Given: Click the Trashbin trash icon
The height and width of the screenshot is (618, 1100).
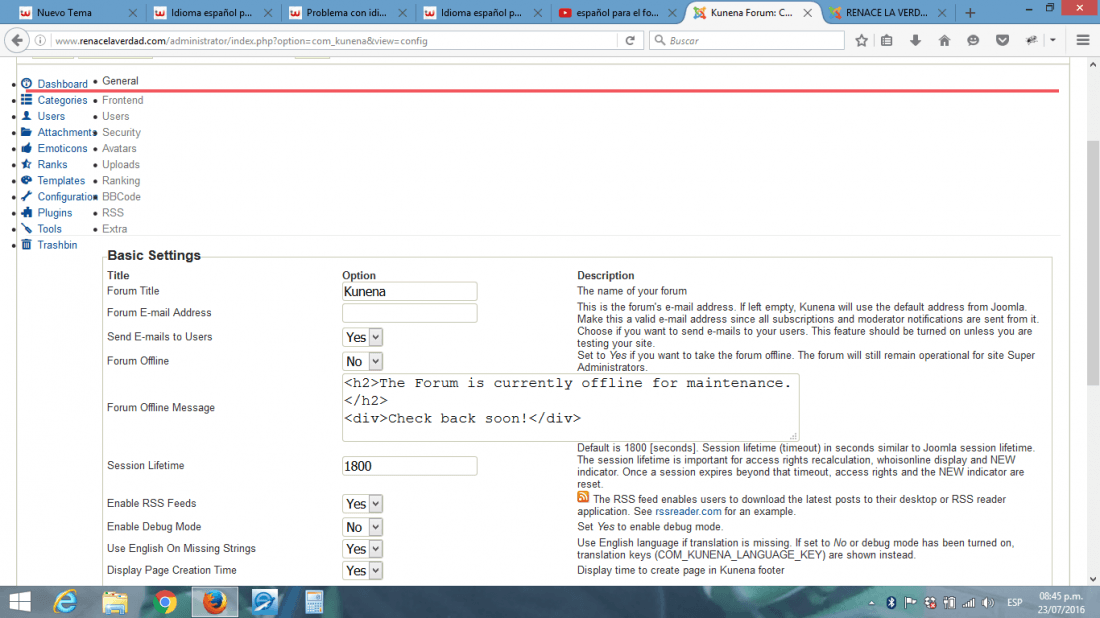Looking at the screenshot, I should pos(27,245).
